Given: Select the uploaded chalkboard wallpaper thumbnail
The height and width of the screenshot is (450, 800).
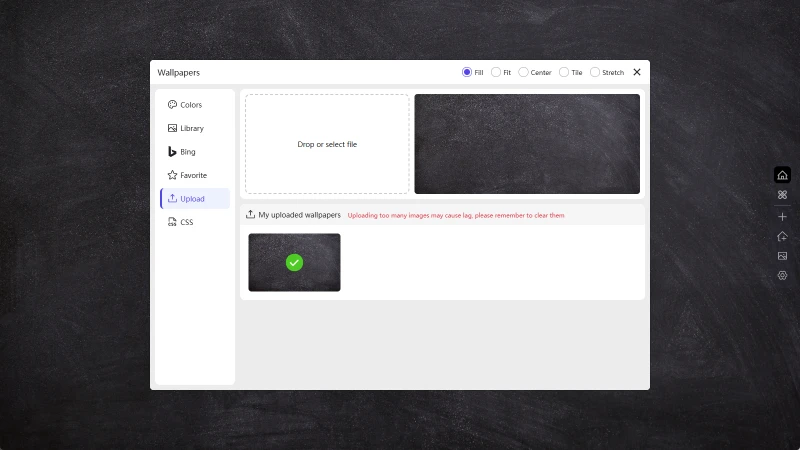Looking at the screenshot, I should coord(294,262).
